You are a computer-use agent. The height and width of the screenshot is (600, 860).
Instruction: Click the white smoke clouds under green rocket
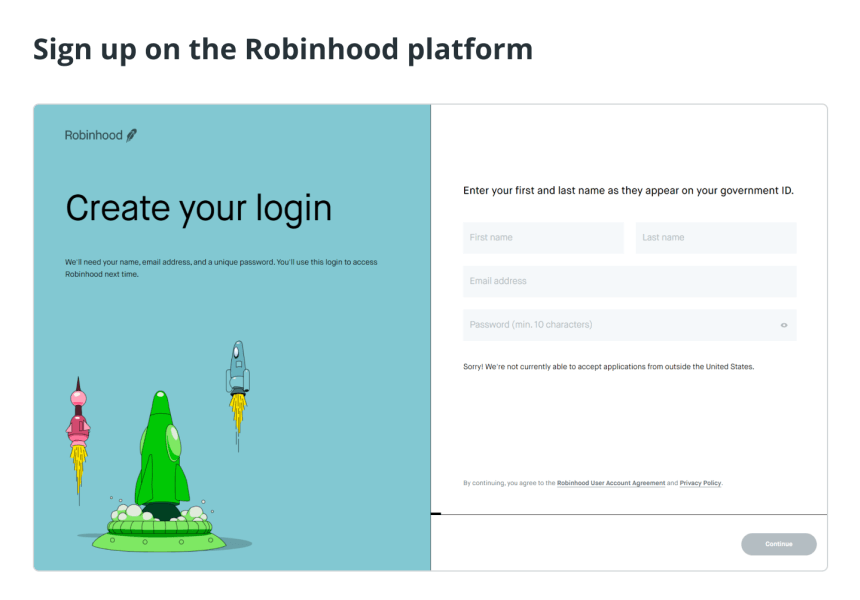tap(159, 513)
